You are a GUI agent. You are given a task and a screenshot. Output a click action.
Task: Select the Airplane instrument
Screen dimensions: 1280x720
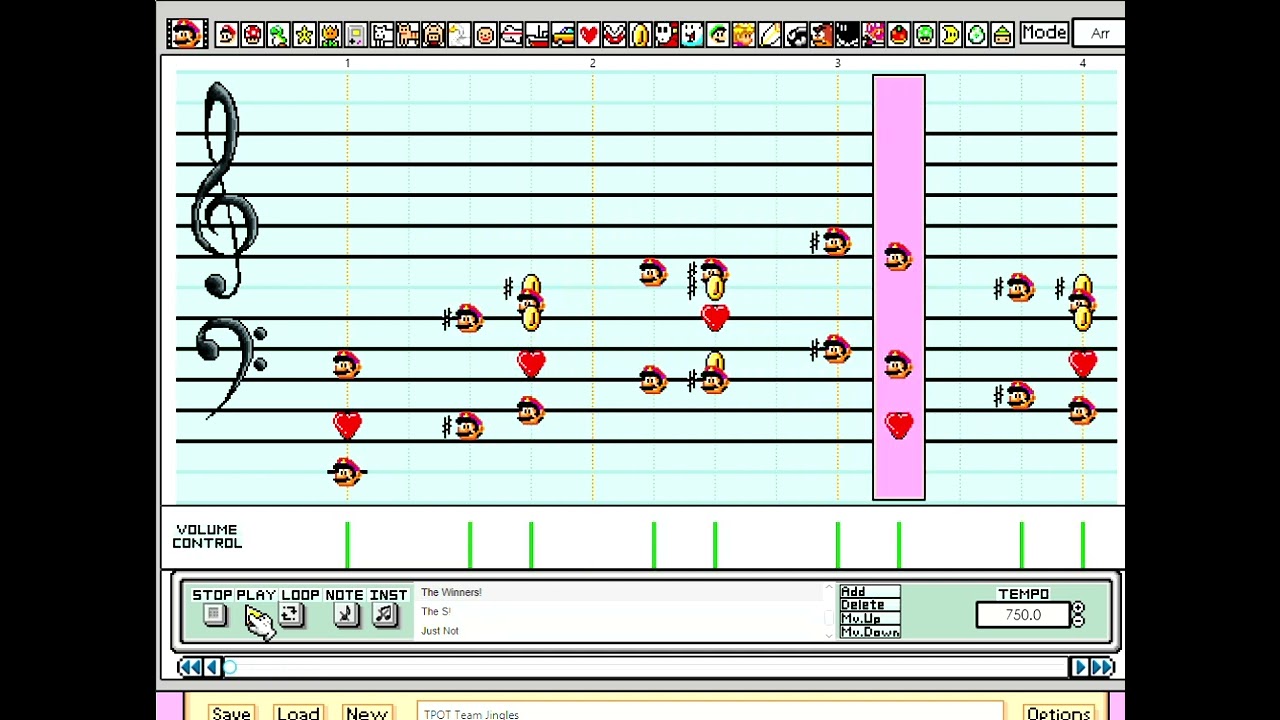(511, 35)
